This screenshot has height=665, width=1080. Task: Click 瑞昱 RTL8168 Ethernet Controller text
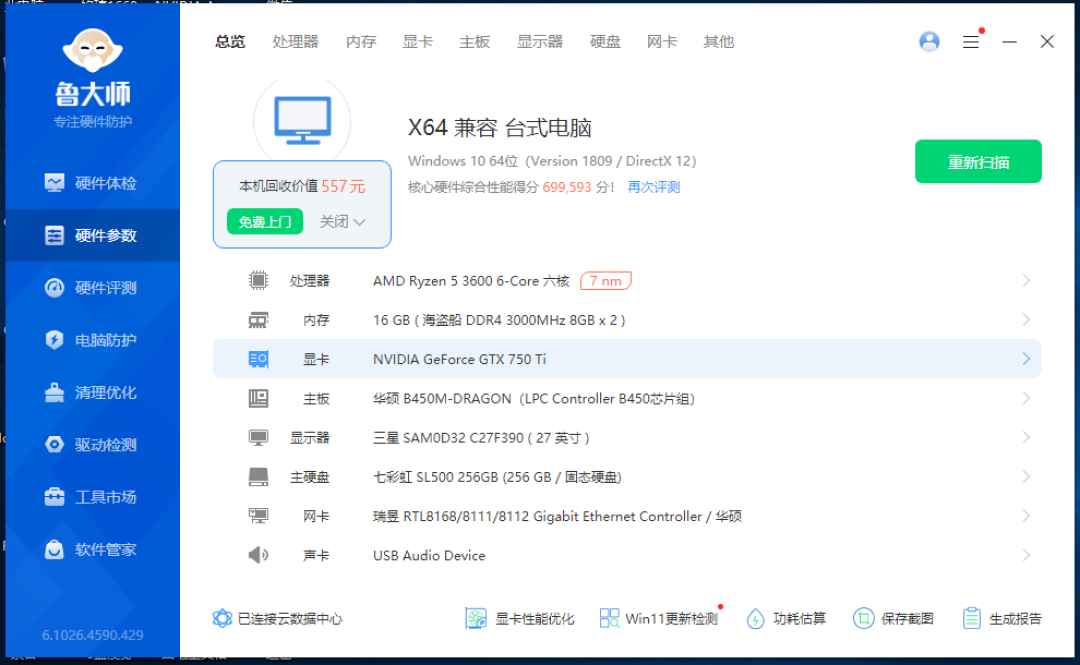[557, 517]
